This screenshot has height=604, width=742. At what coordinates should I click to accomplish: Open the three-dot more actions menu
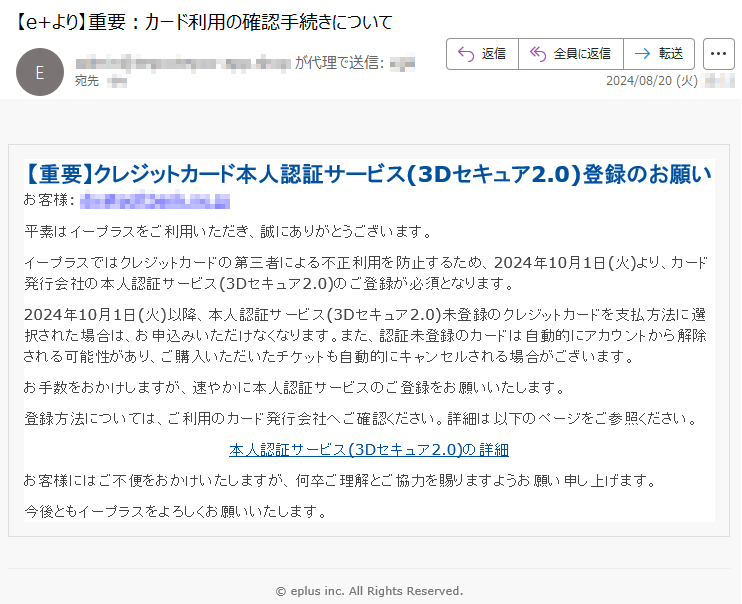718,54
